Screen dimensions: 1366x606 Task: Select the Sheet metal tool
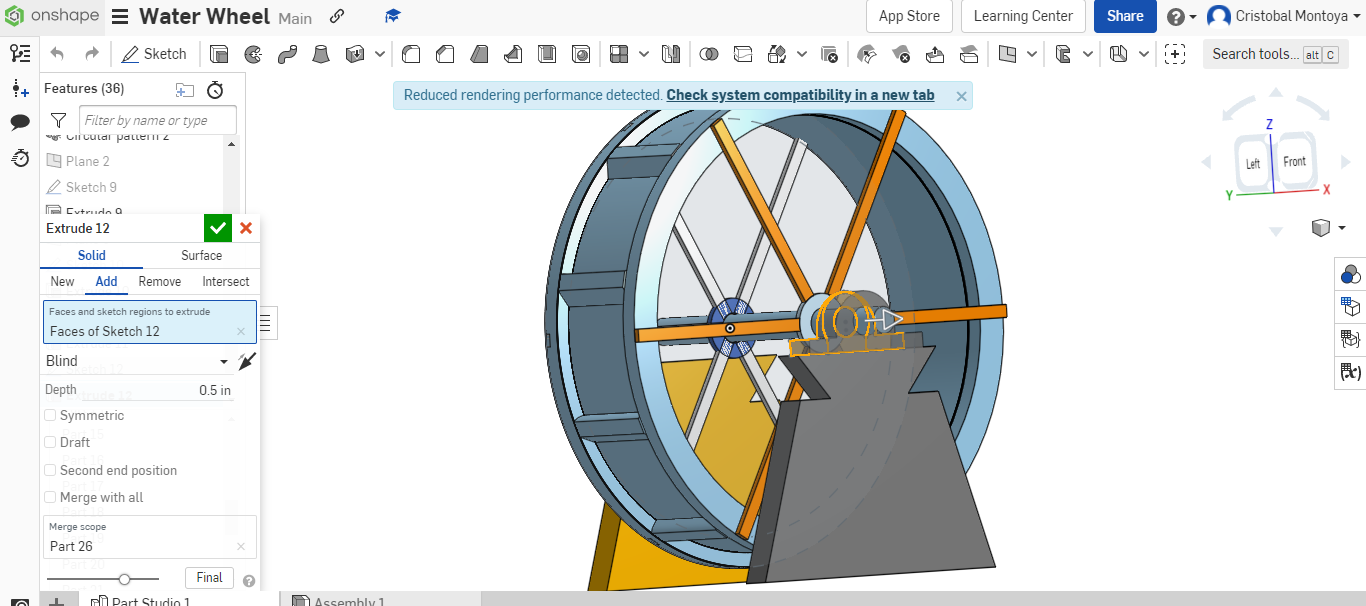tap(1119, 54)
